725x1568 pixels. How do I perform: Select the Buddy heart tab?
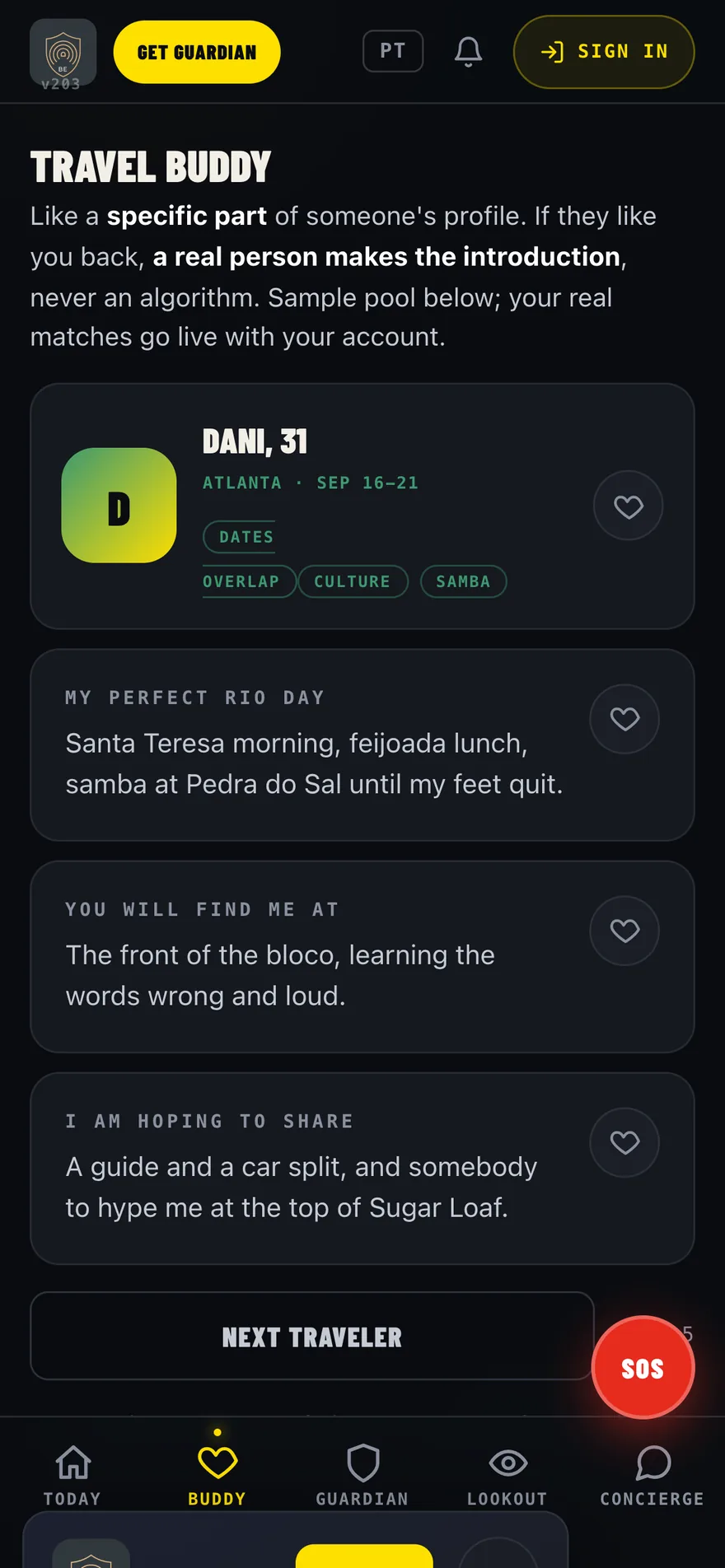click(217, 1474)
